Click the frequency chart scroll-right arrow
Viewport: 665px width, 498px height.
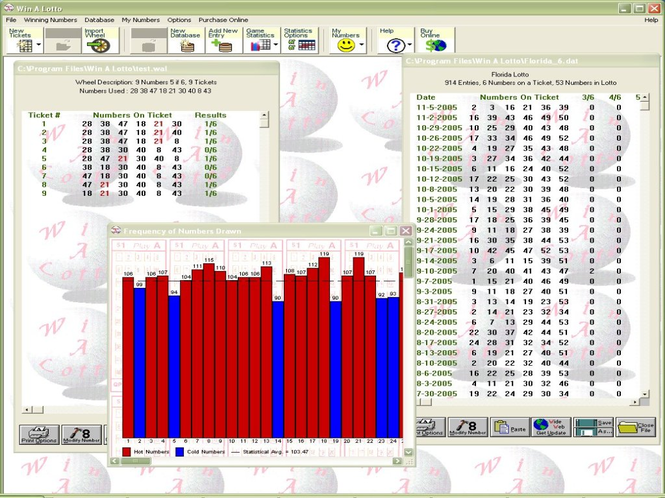tap(397, 461)
